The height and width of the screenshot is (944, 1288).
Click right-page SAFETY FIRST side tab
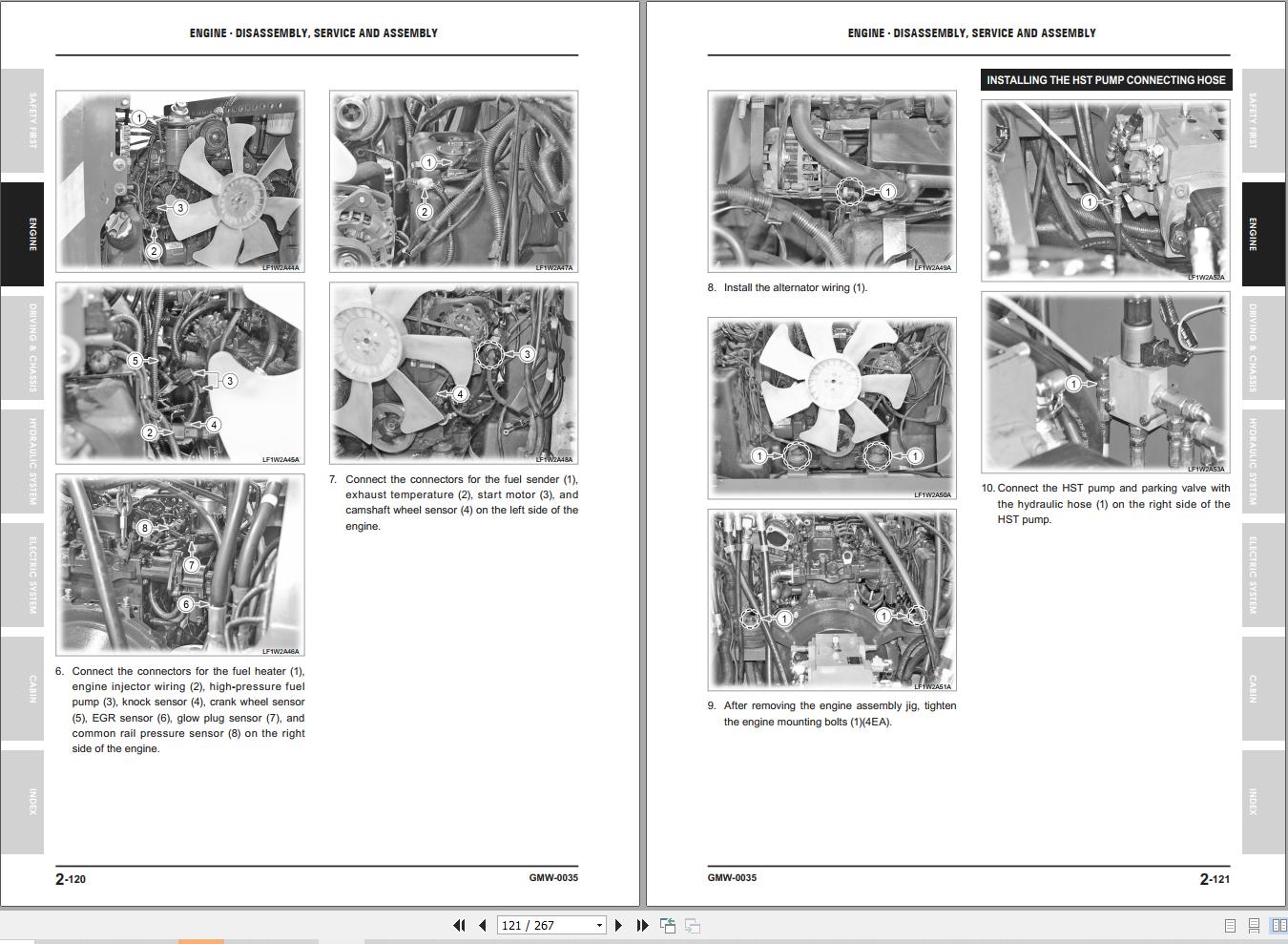(x=1263, y=121)
